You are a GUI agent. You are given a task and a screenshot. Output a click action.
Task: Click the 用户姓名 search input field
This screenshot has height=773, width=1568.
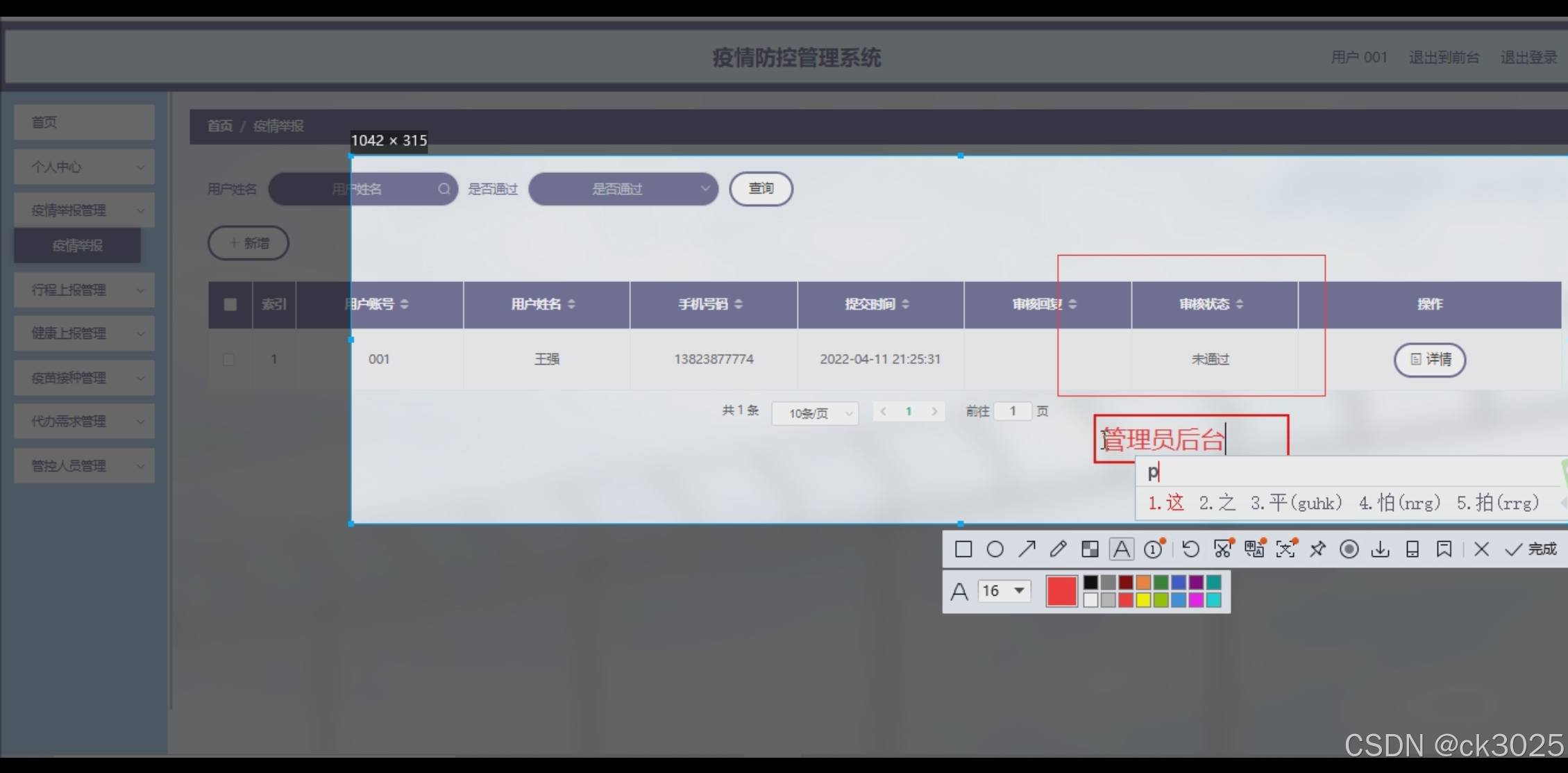[361, 189]
